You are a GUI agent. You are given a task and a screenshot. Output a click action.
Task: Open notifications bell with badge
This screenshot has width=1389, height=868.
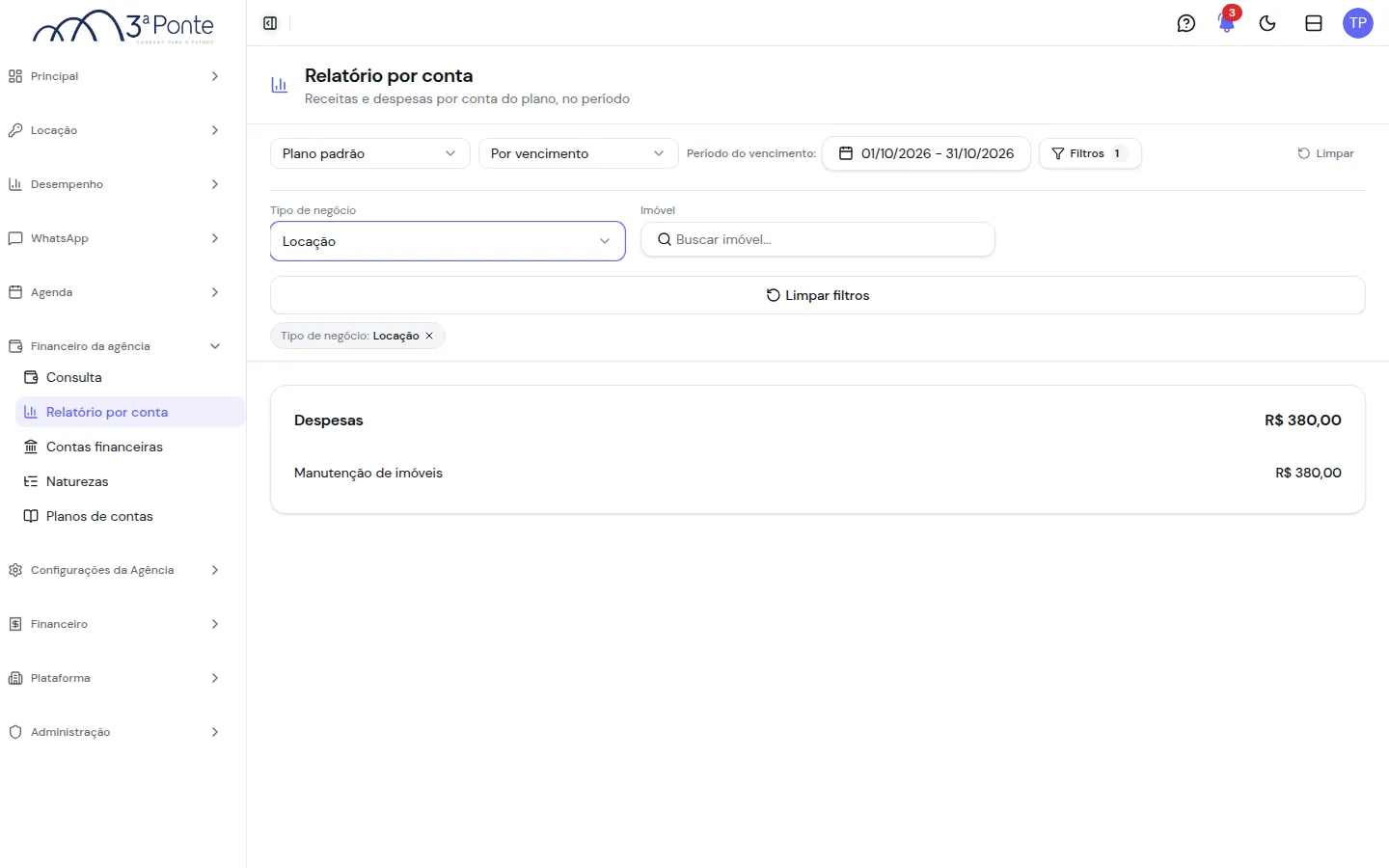coord(1227,22)
